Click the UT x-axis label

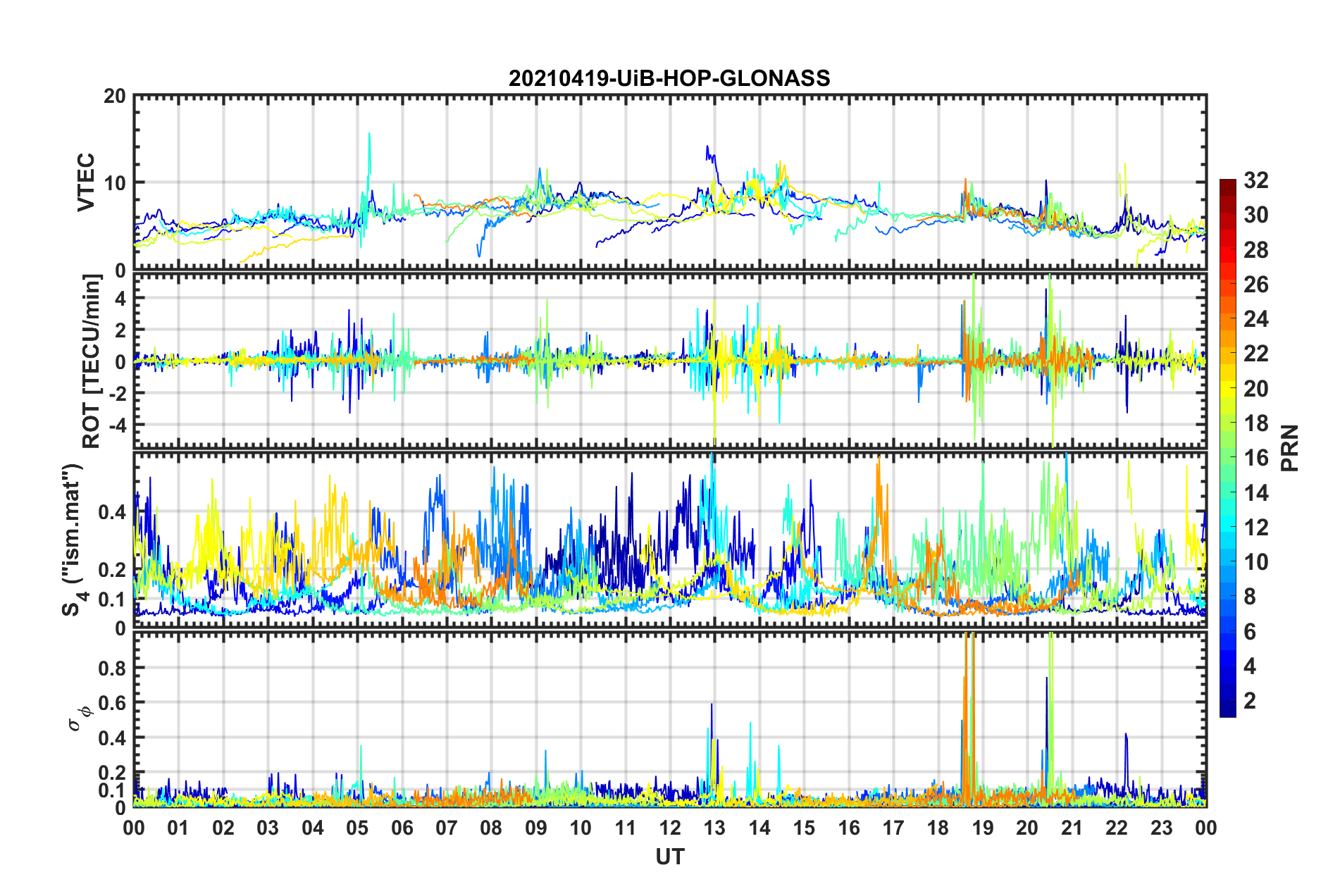pos(670,857)
